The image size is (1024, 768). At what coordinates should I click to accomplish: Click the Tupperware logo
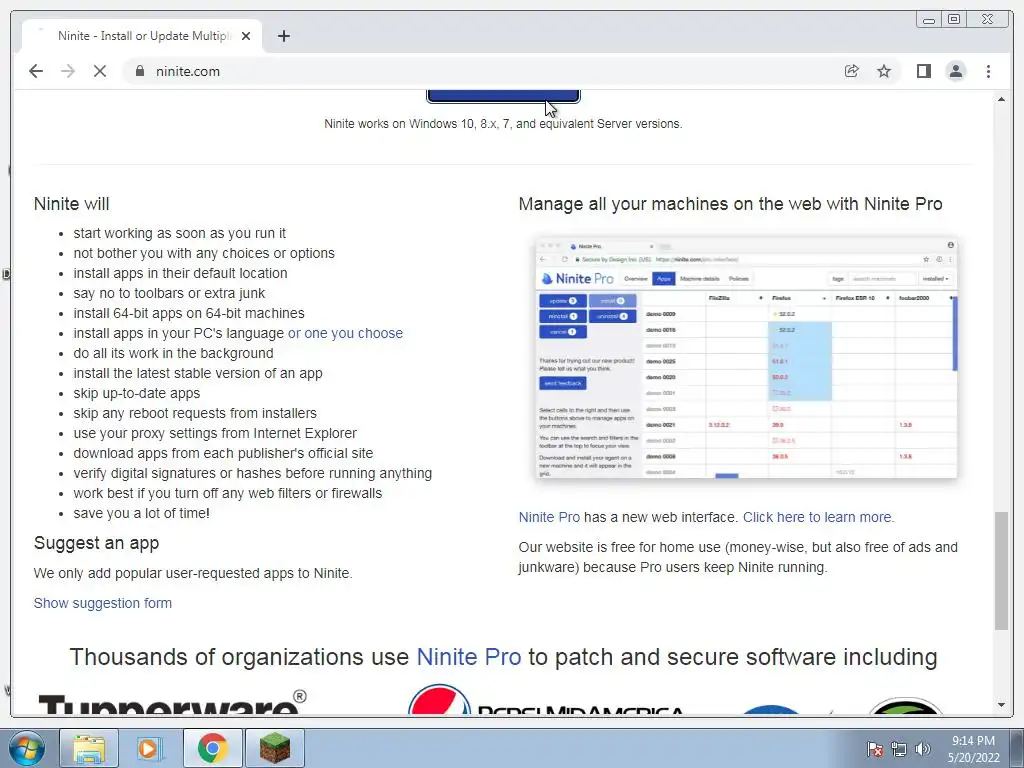tap(172, 702)
